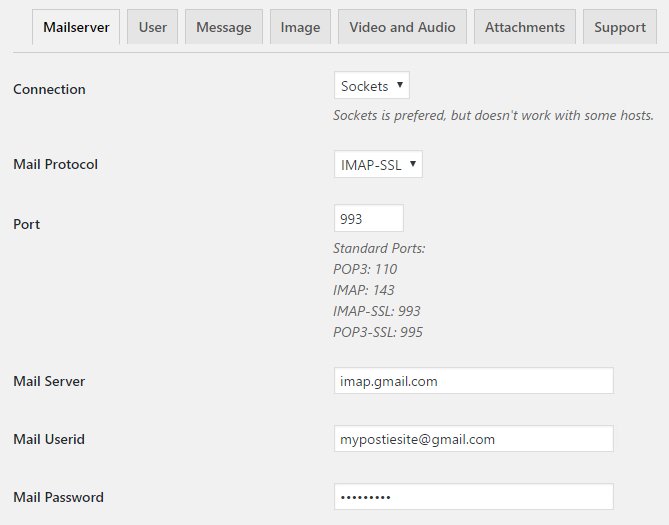
Task: Open the Video and Audio tab
Action: pyautogui.click(x=402, y=27)
